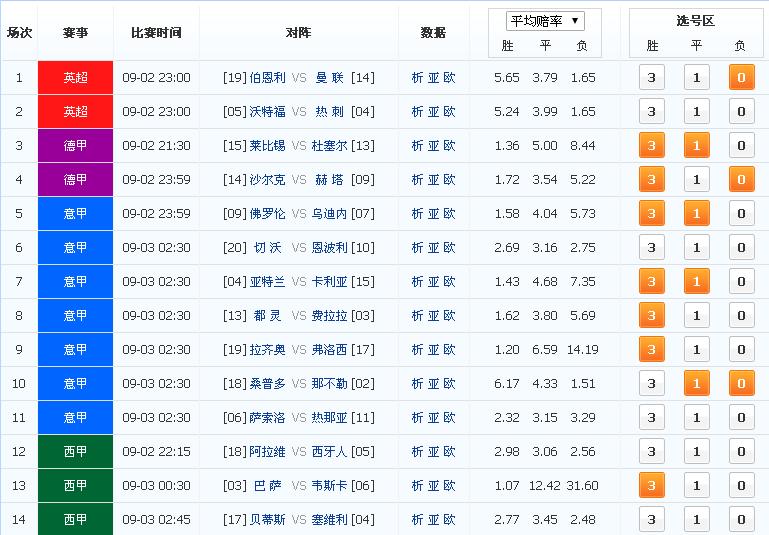Deselect win 3 for 巴萨 vs 韦斯卡
Viewport: 769px width, 535px height.
[x=651, y=485]
